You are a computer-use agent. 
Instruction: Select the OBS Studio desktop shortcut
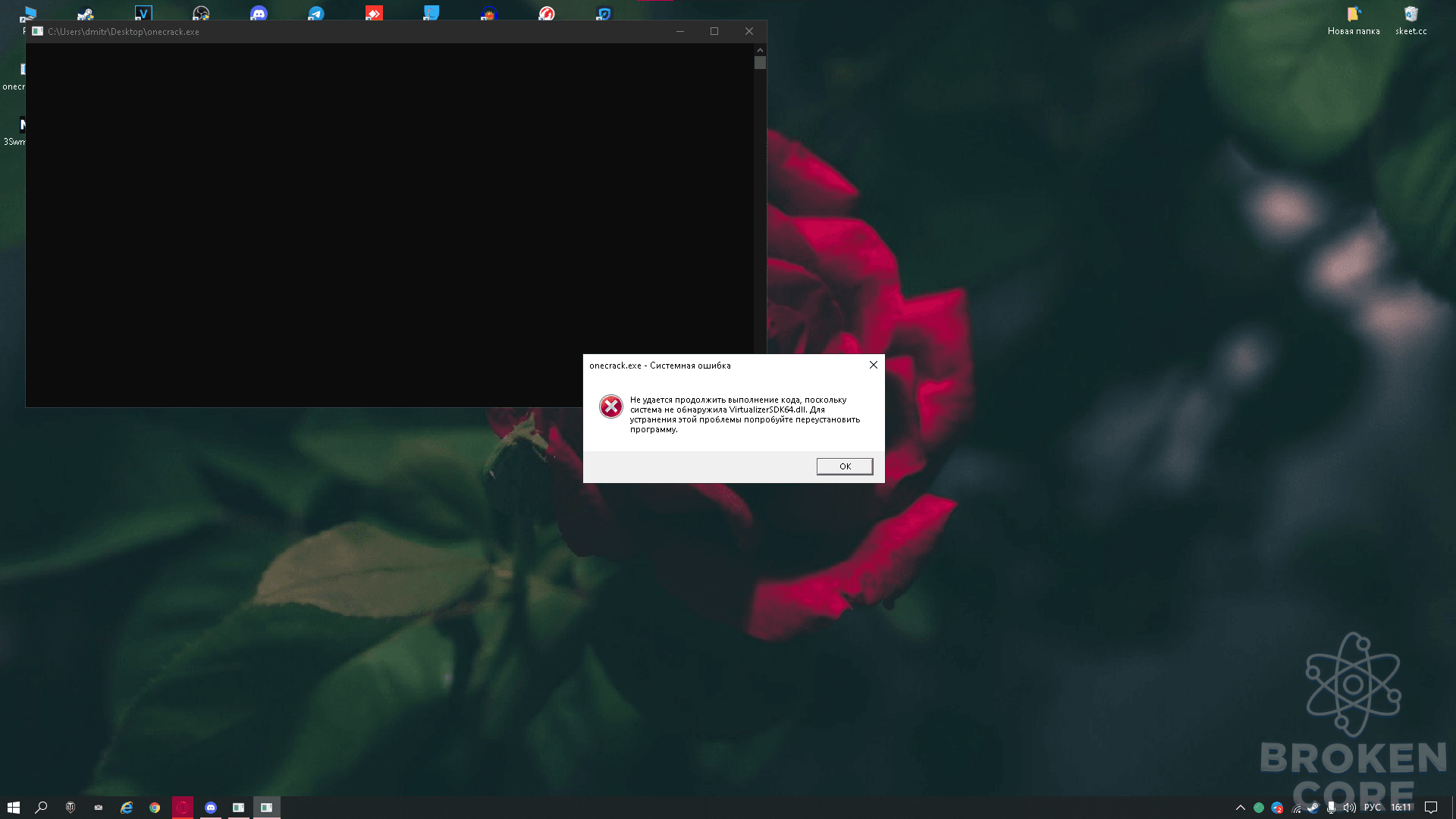click(201, 12)
